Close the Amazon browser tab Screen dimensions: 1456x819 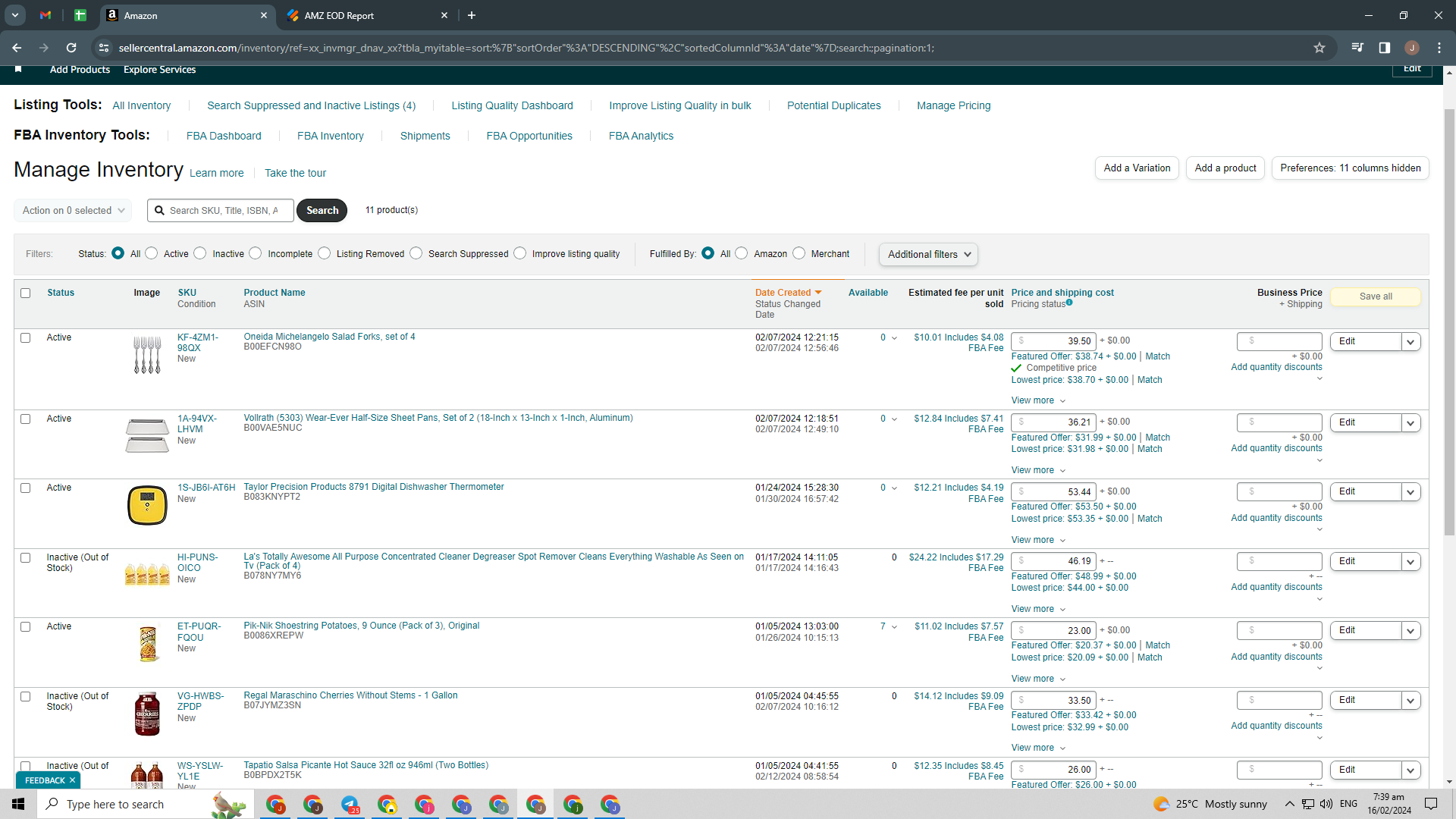(x=264, y=15)
